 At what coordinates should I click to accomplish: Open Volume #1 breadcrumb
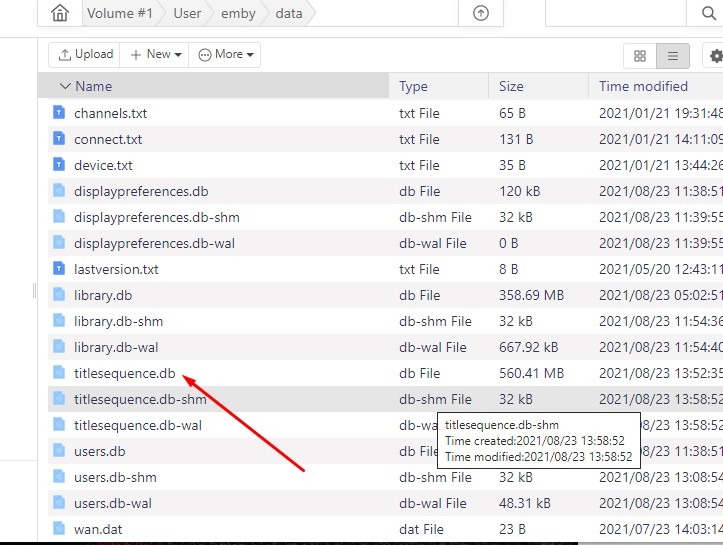(x=120, y=13)
